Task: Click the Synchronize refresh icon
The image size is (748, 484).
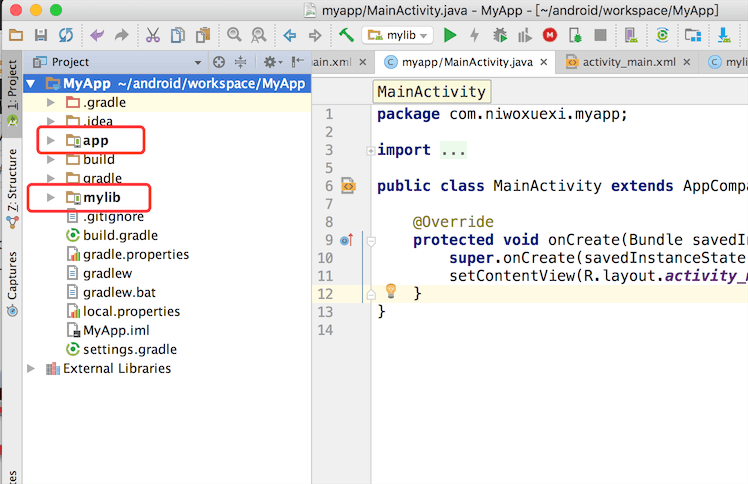Action: [x=66, y=35]
